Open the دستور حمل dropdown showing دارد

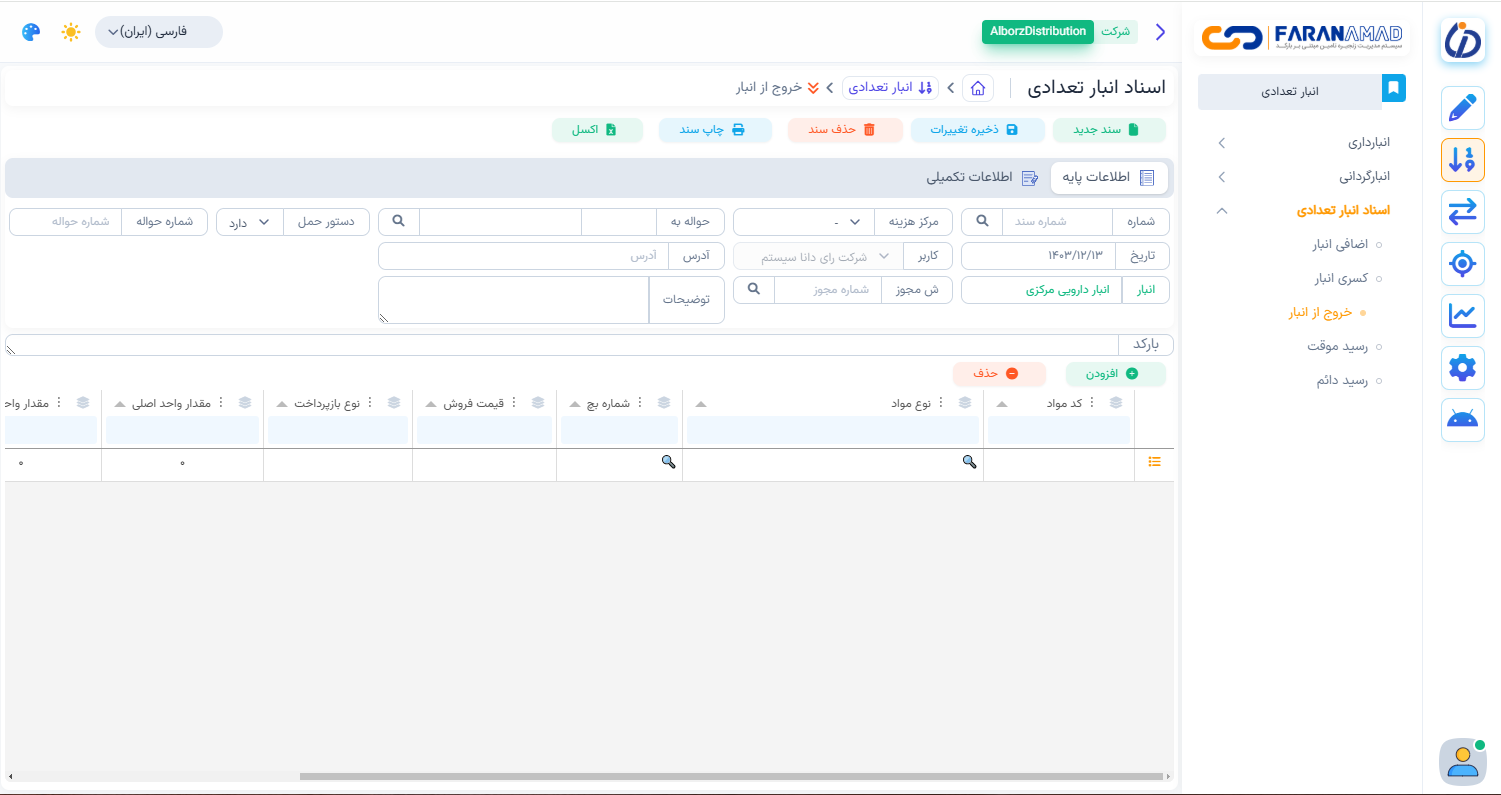coord(250,222)
